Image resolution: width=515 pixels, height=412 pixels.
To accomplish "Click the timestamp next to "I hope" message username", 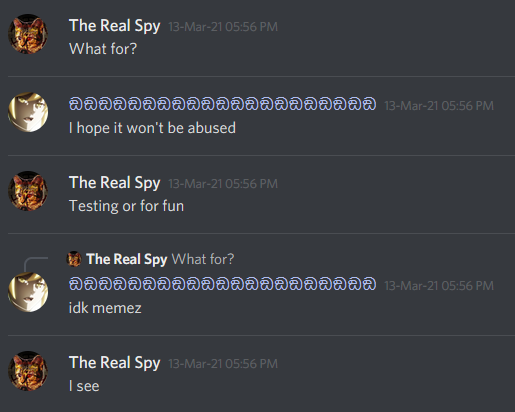I will pos(439,106).
